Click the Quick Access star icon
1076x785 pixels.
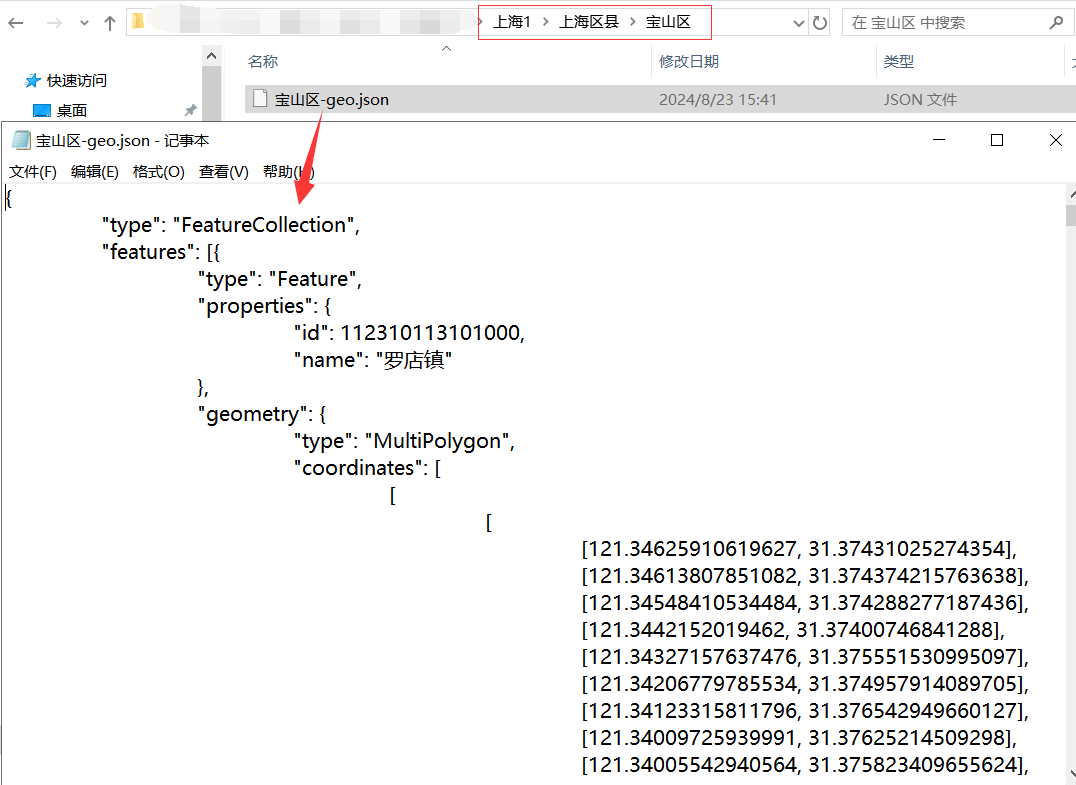point(33,80)
